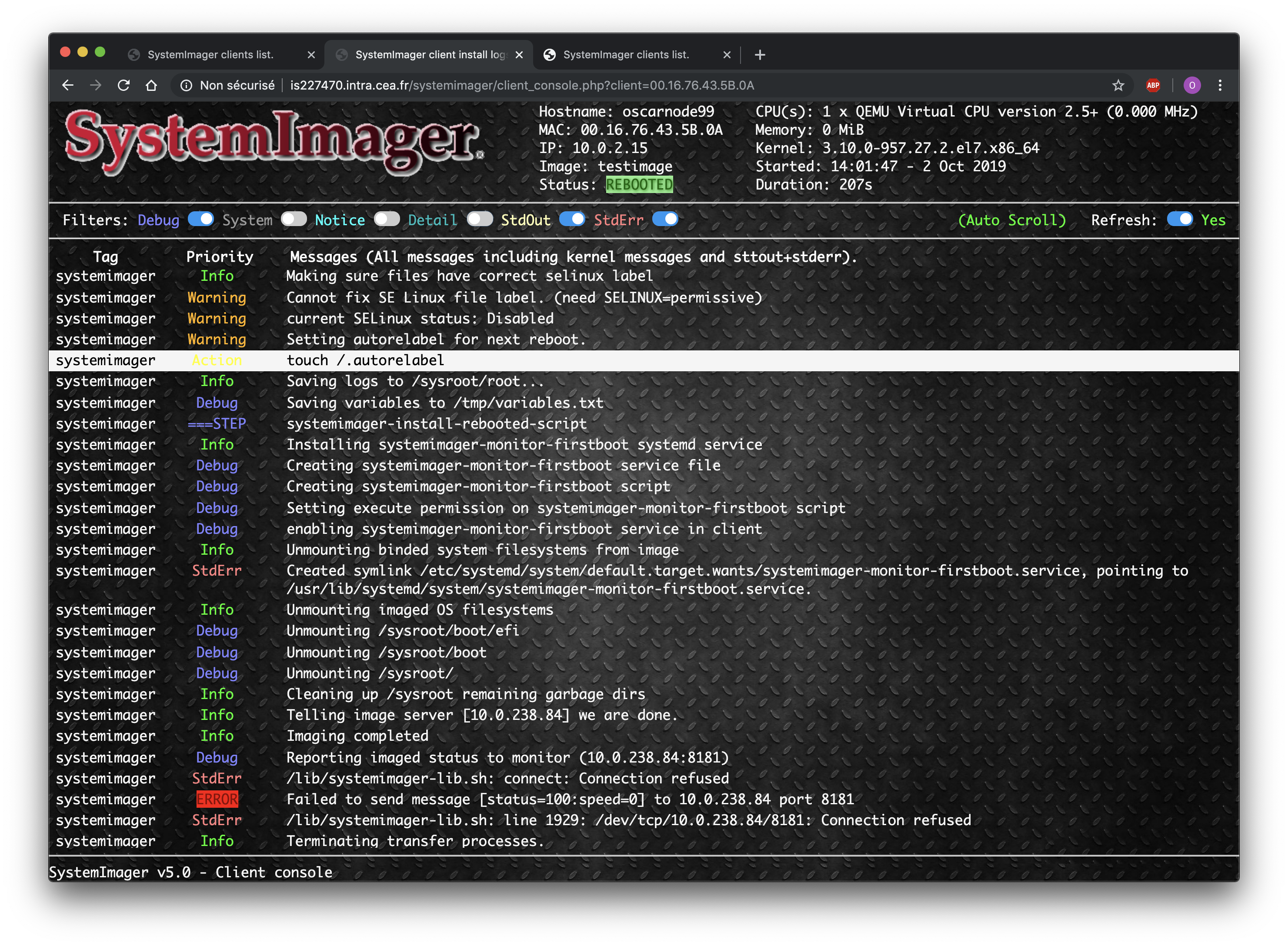Image resolution: width=1288 pixels, height=946 pixels.
Task: Close the first SystemImager clients list tab
Action: 311,54
